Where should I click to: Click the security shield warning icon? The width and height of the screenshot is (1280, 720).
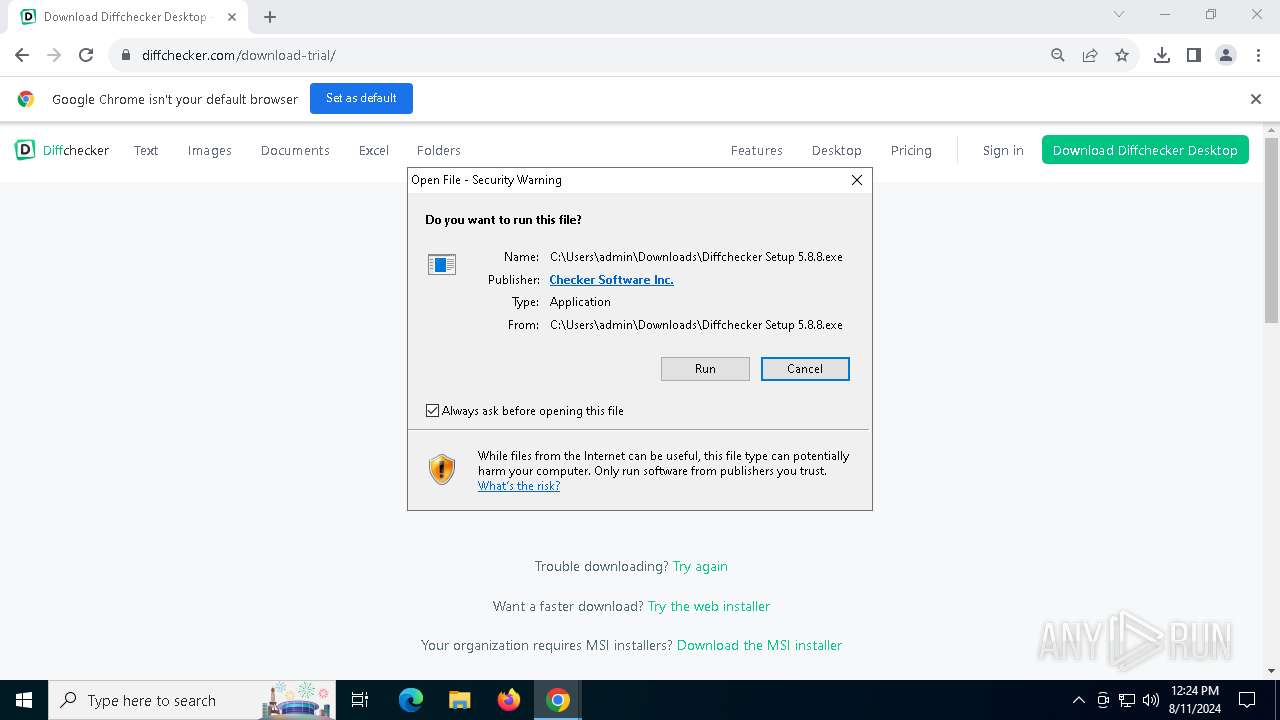442,469
